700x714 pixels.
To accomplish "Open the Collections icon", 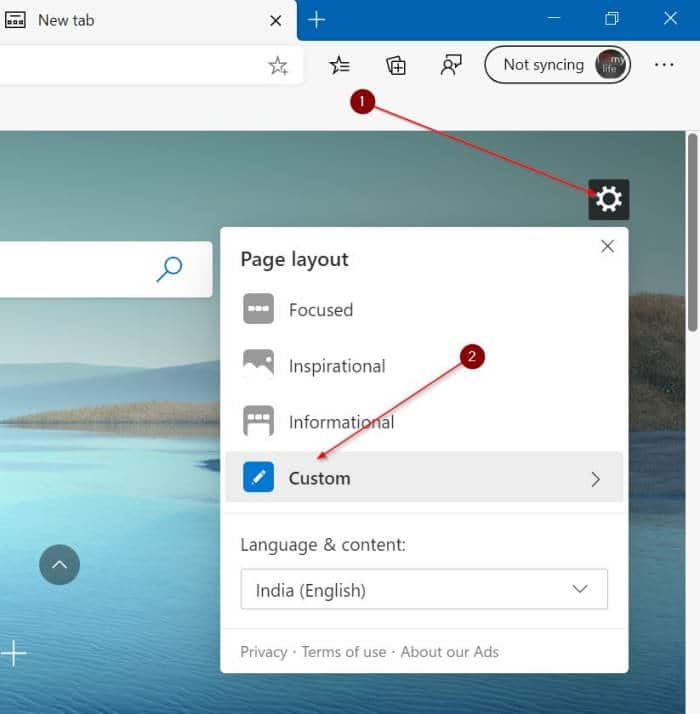I will click(x=396, y=66).
